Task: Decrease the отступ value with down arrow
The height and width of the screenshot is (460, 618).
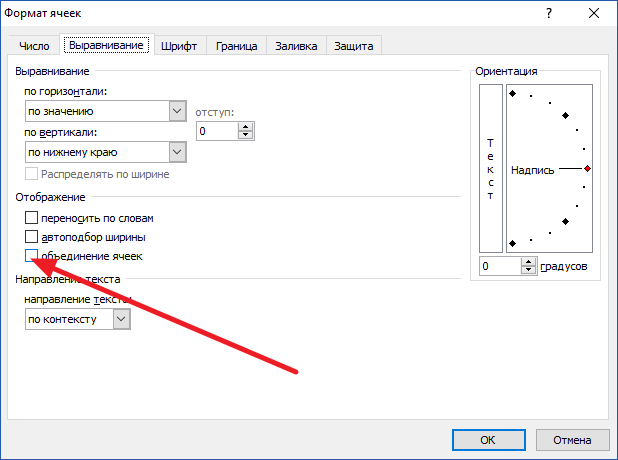Action: (246, 136)
